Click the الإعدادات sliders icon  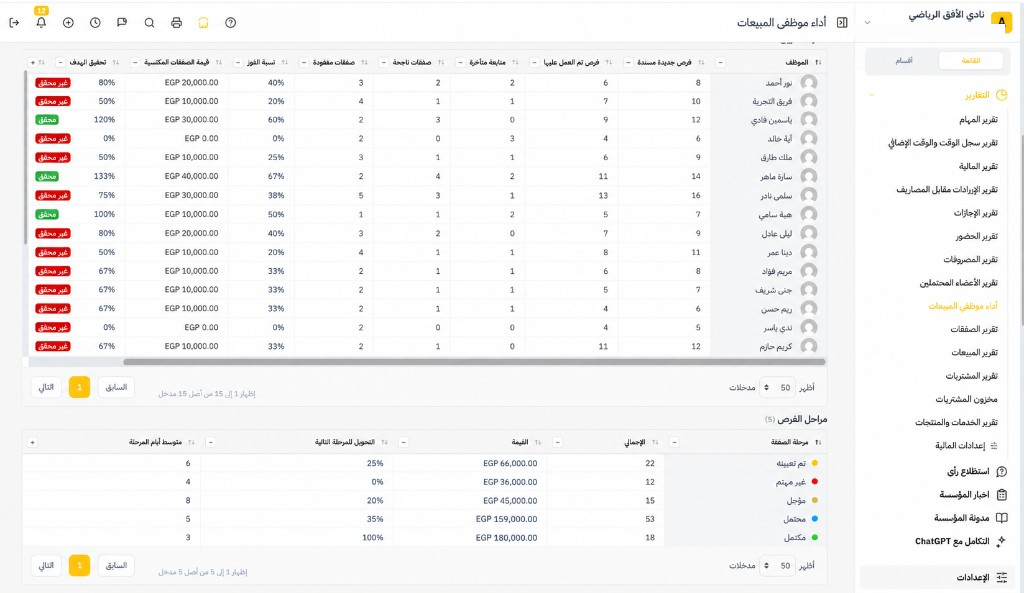[x=1001, y=577]
